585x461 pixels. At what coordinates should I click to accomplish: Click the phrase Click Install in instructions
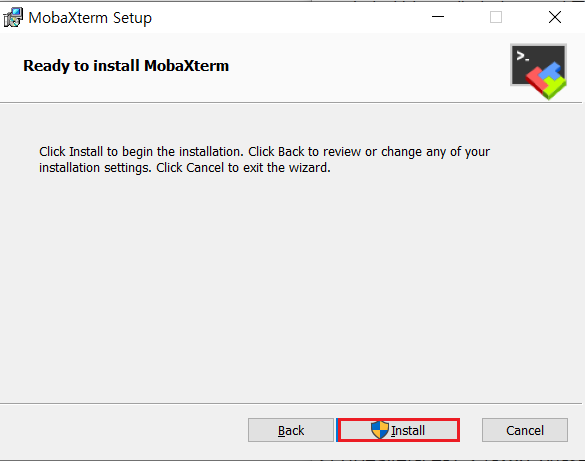pyautogui.click(x=71, y=152)
